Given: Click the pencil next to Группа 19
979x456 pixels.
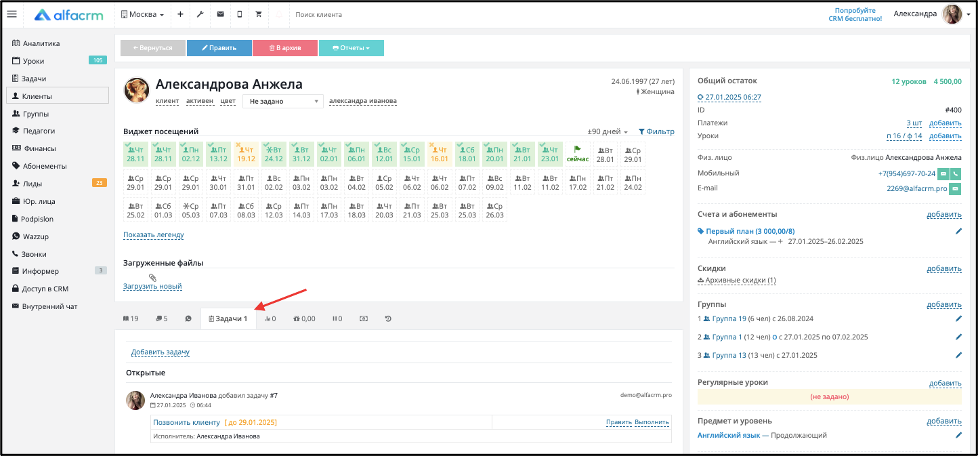Looking at the screenshot, I should [x=958, y=319].
